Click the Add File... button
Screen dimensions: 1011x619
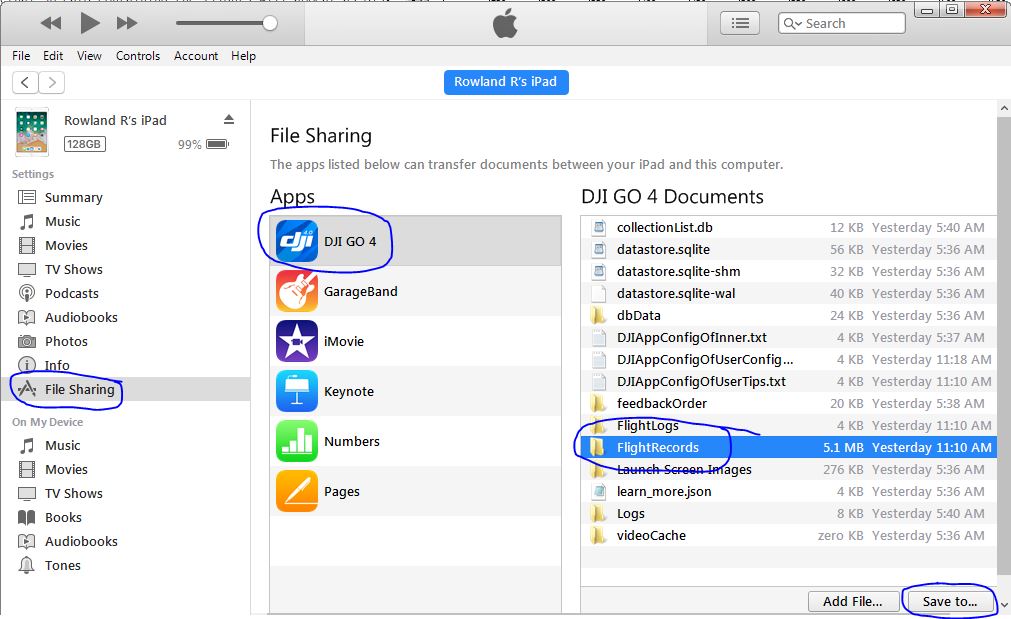(x=852, y=601)
